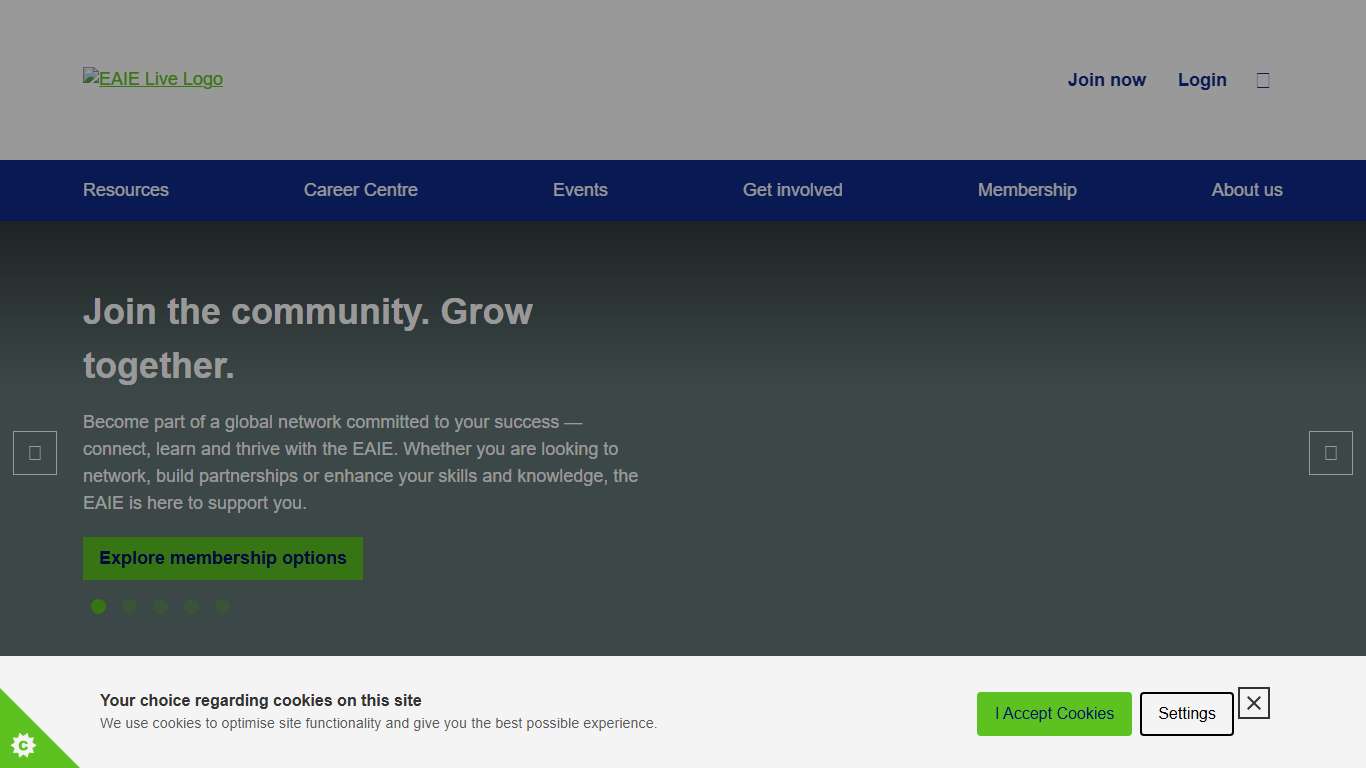Viewport: 1366px width, 768px height.
Task: Select the second carousel dot indicator
Action: (129, 607)
